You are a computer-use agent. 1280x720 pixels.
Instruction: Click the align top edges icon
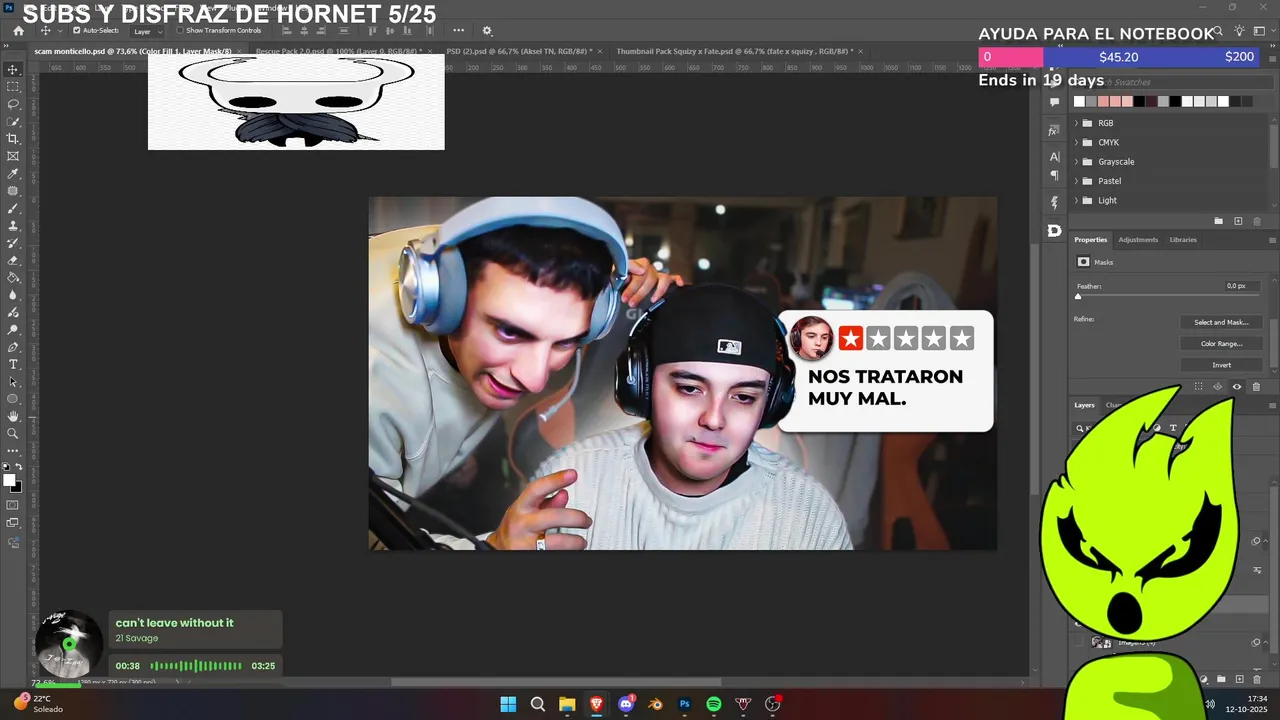(372, 31)
